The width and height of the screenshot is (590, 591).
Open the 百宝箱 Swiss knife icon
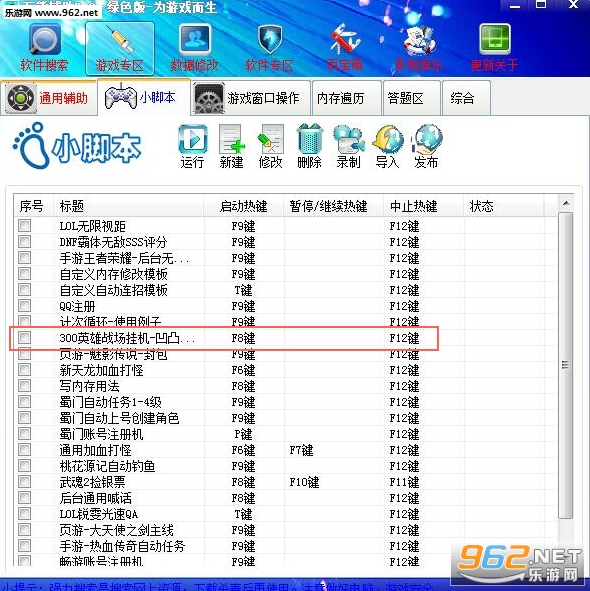pyautogui.click(x=344, y=39)
